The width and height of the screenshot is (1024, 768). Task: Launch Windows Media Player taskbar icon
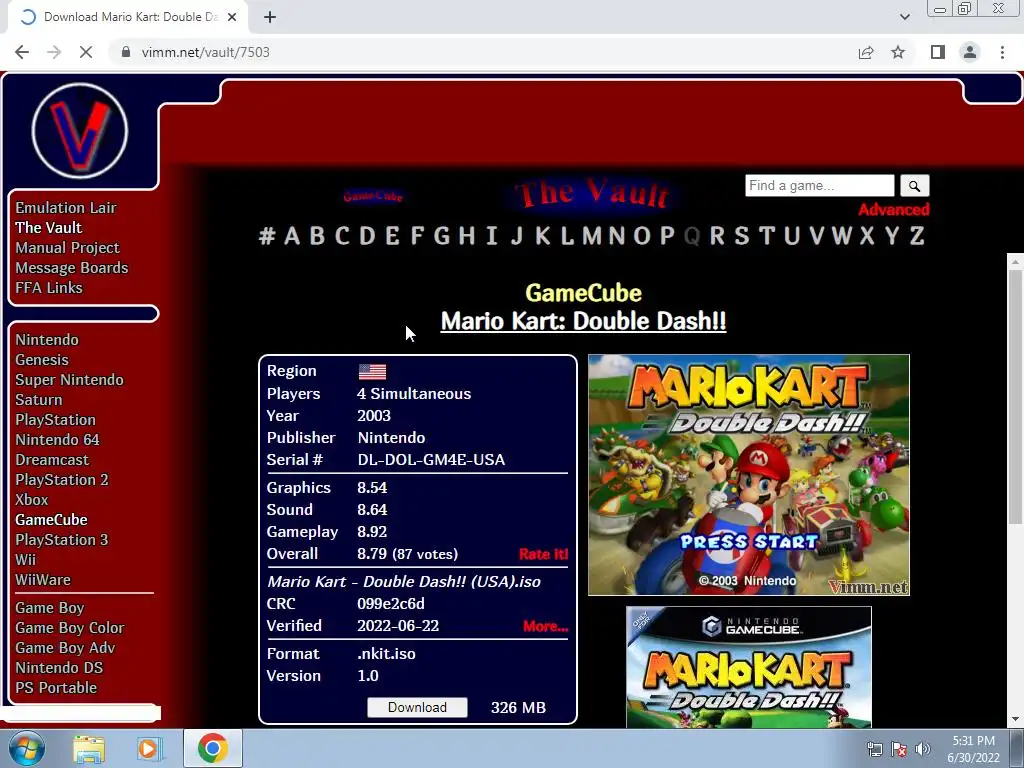pos(149,749)
